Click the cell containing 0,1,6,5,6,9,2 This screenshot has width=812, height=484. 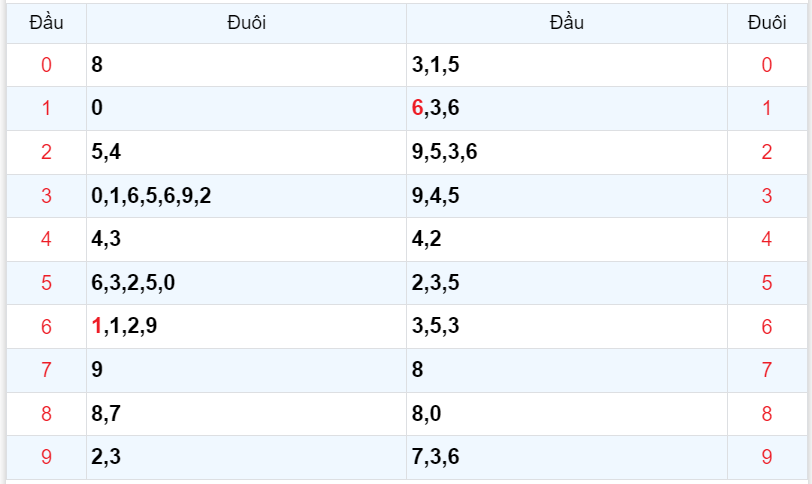tap(151, 196)
